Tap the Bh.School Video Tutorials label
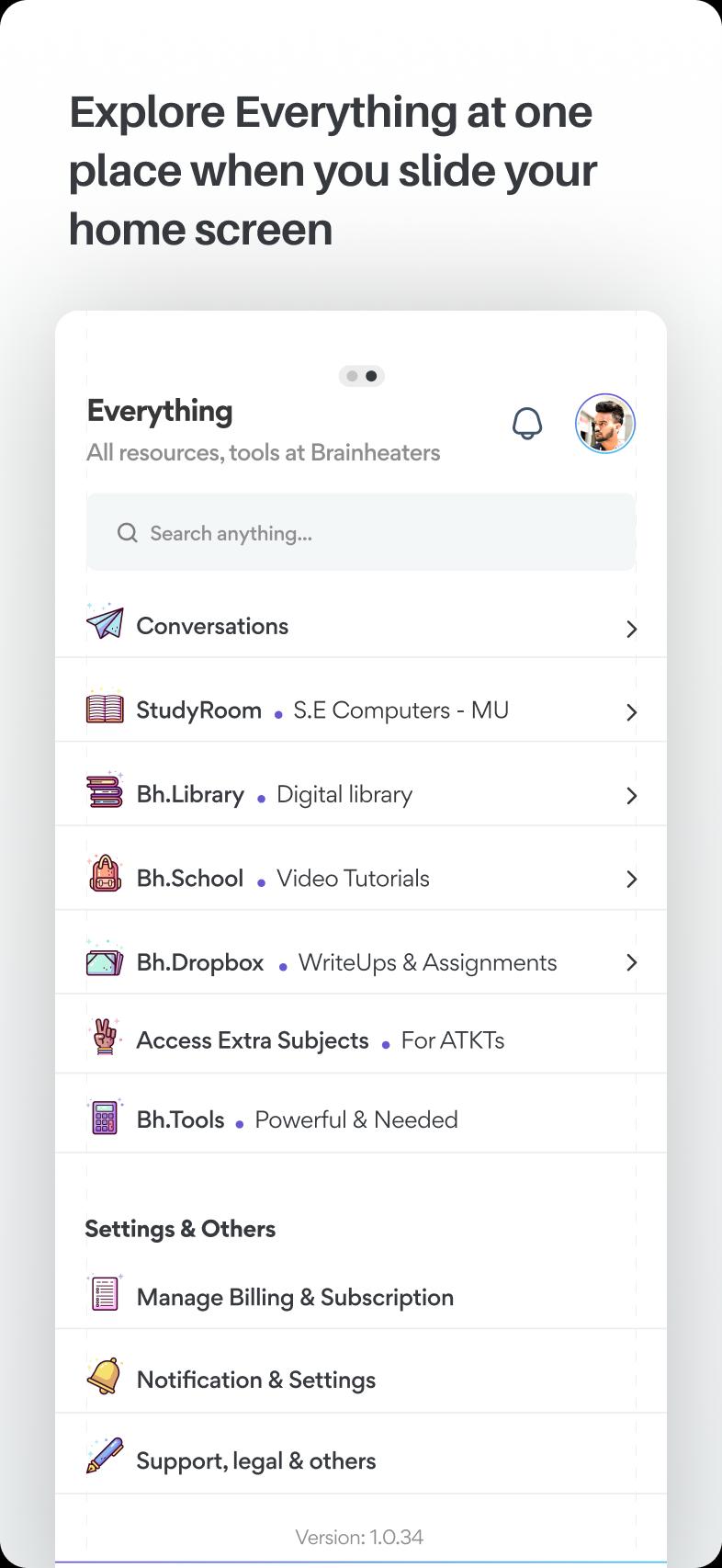Viewport: 722px width, 1568px height. pyautogui.click(x=353, y=879)
